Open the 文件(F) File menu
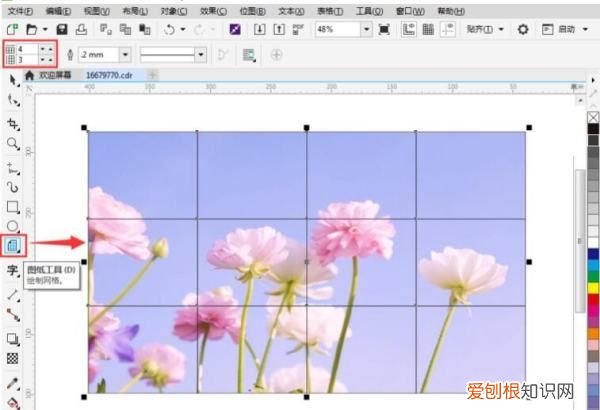 21,11
